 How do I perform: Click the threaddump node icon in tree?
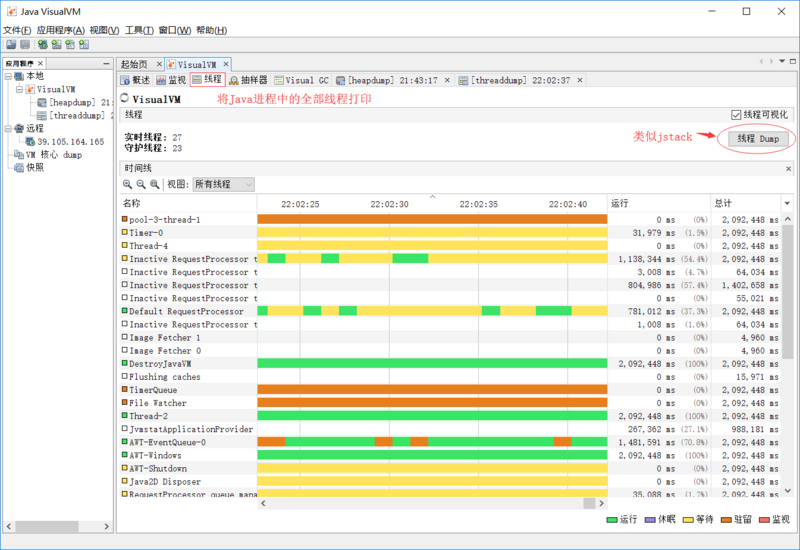coord(42,116)
